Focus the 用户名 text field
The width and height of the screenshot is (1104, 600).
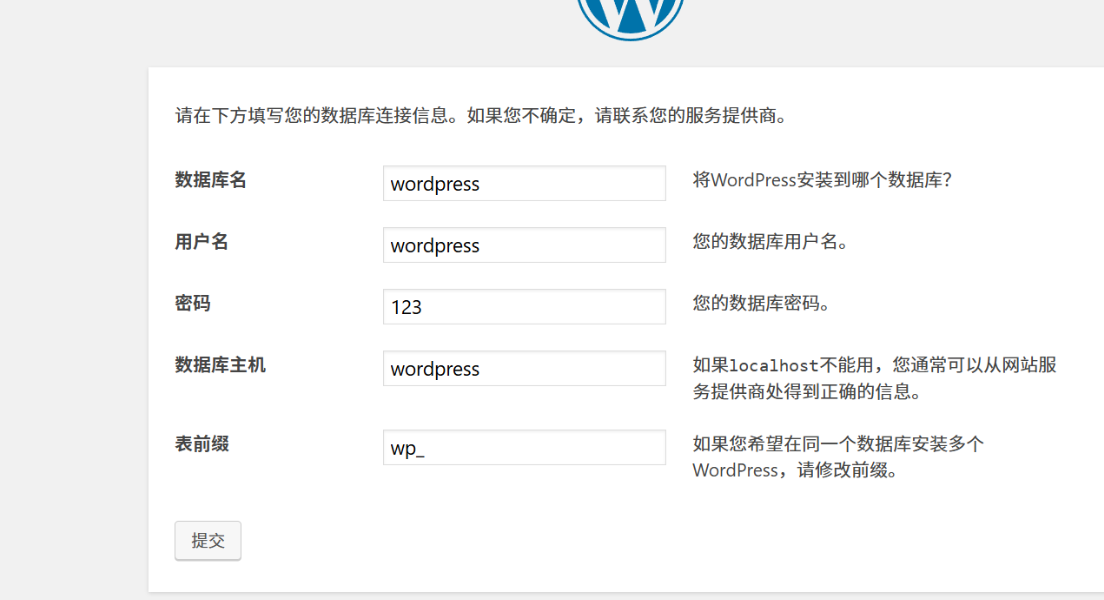[x=524, y=245]
